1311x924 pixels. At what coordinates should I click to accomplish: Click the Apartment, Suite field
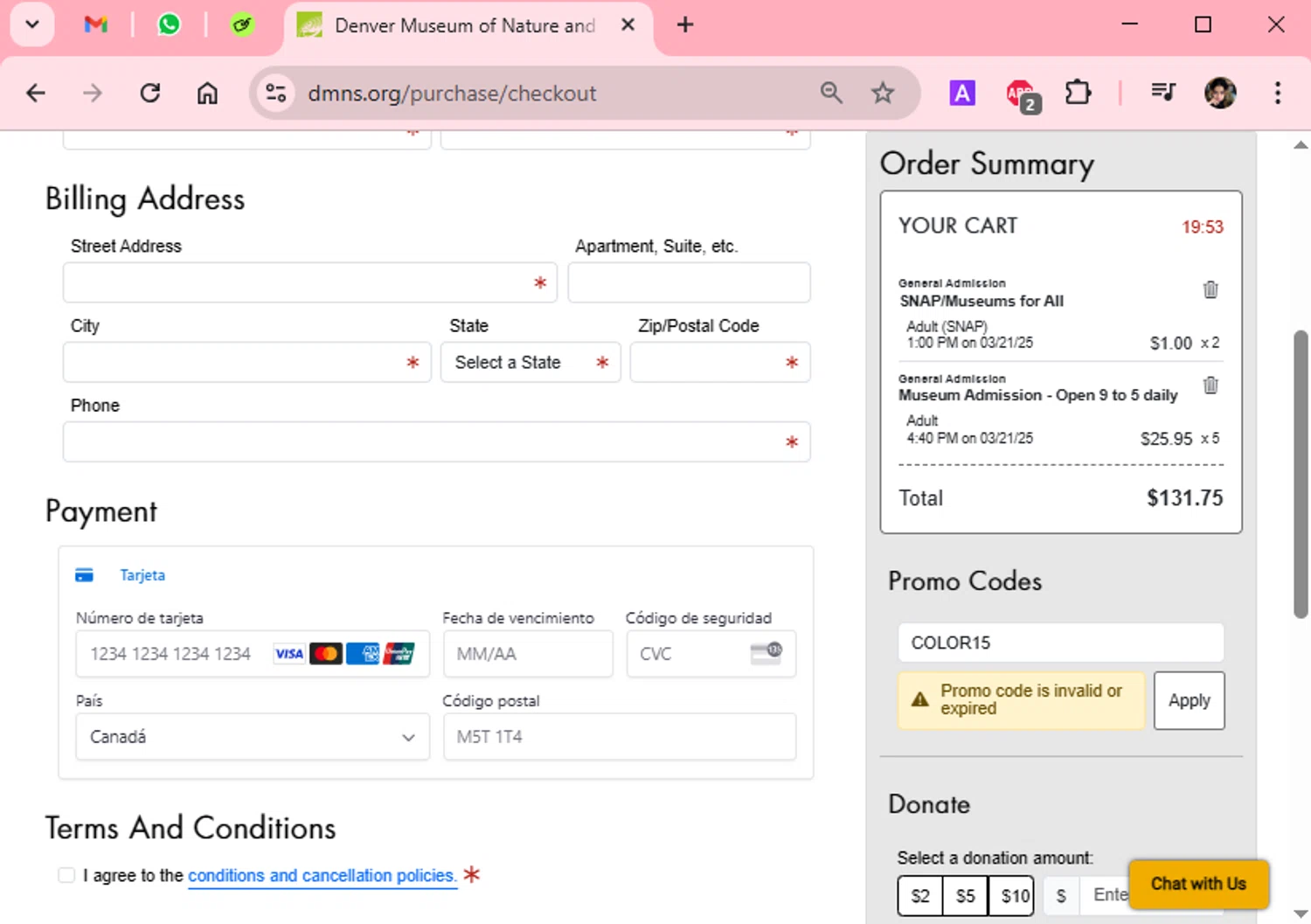690,282
